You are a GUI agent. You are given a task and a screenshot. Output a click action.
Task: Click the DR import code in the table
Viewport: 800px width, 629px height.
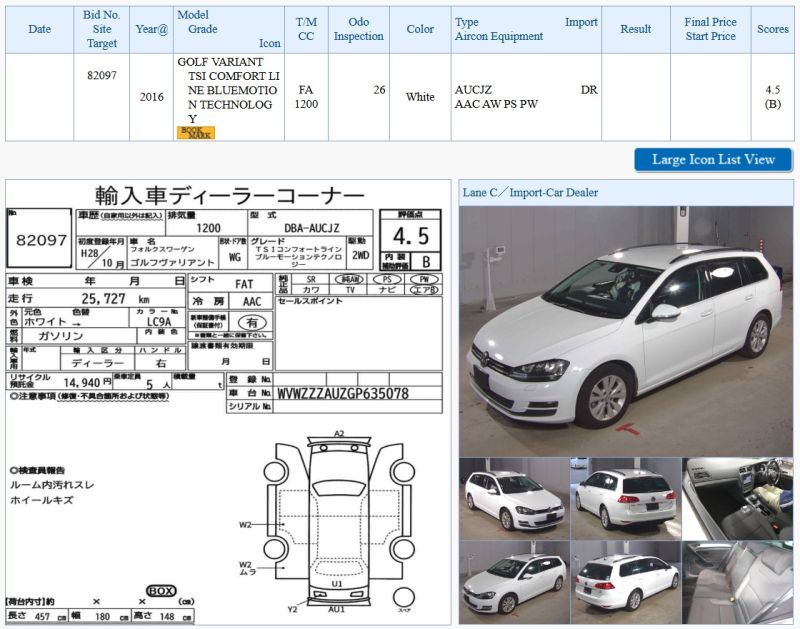click(589, 90)
